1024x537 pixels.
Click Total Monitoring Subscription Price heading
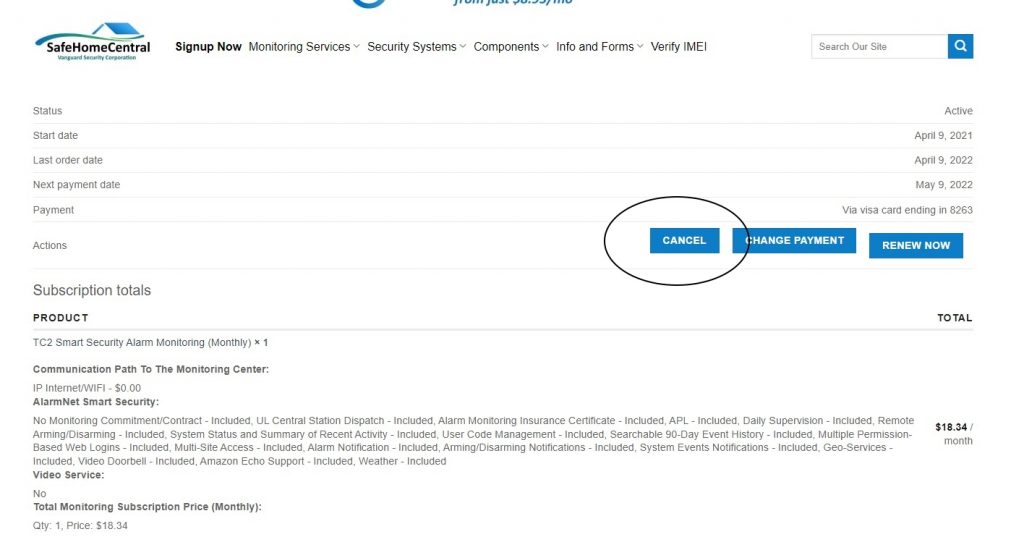point(147,507)
